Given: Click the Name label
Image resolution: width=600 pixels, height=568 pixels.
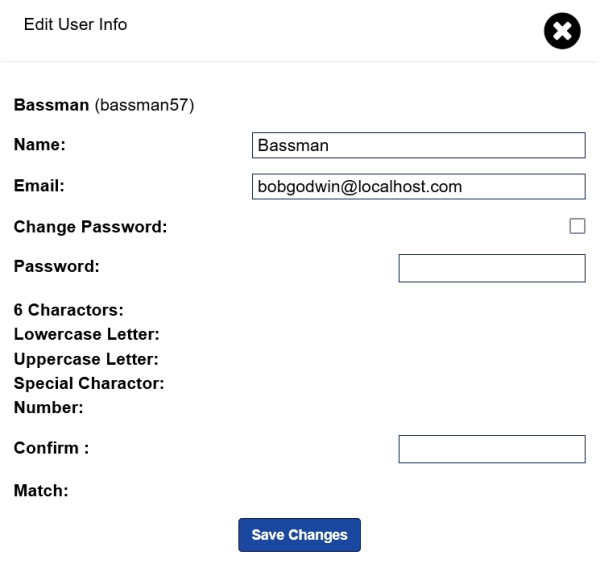Looking at the screenshot, I should [x=40, y=145].
